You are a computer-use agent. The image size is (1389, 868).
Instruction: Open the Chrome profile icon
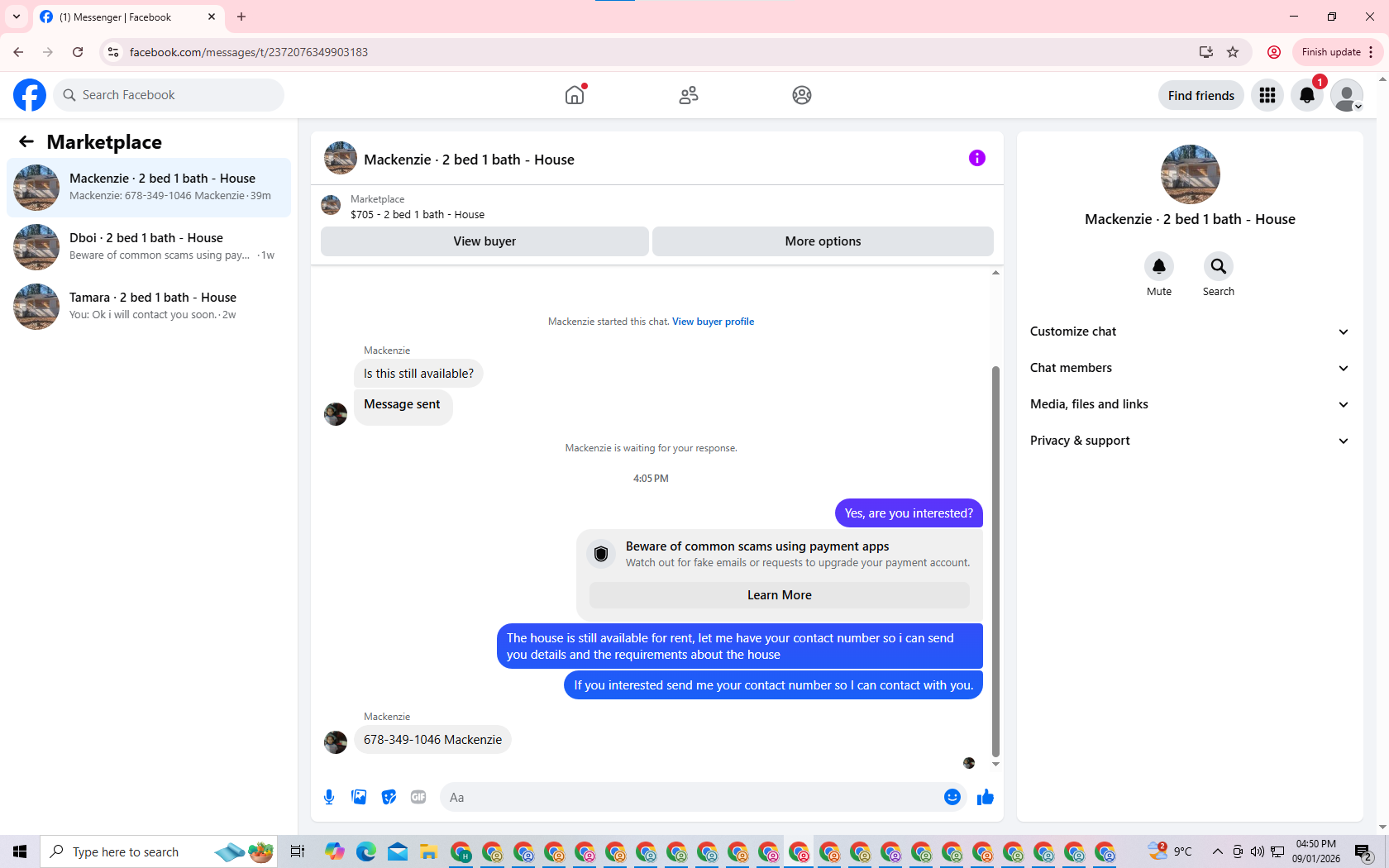pos(1274,52)
